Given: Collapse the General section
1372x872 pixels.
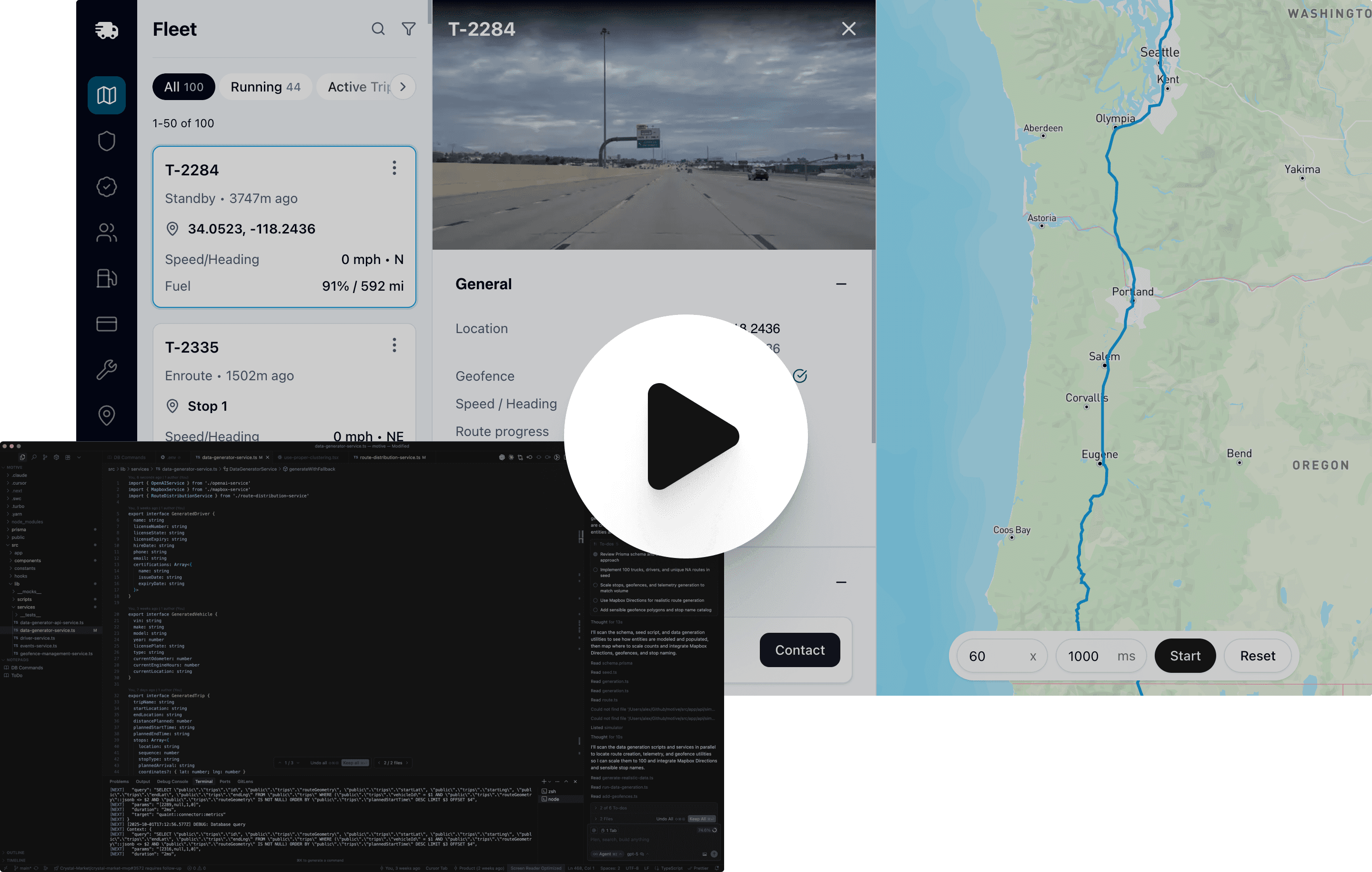Looking at the screenshot, I should 841,284.
